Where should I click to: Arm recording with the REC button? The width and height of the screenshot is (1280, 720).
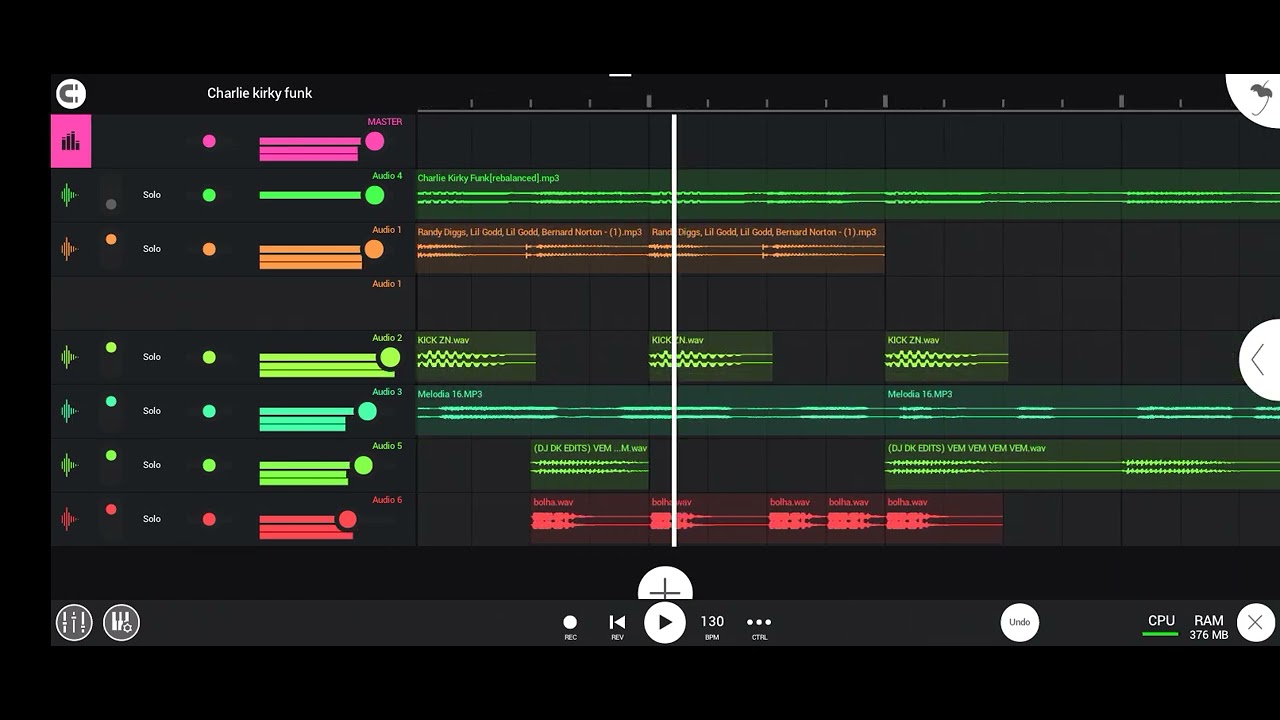(x=570, y=627)
